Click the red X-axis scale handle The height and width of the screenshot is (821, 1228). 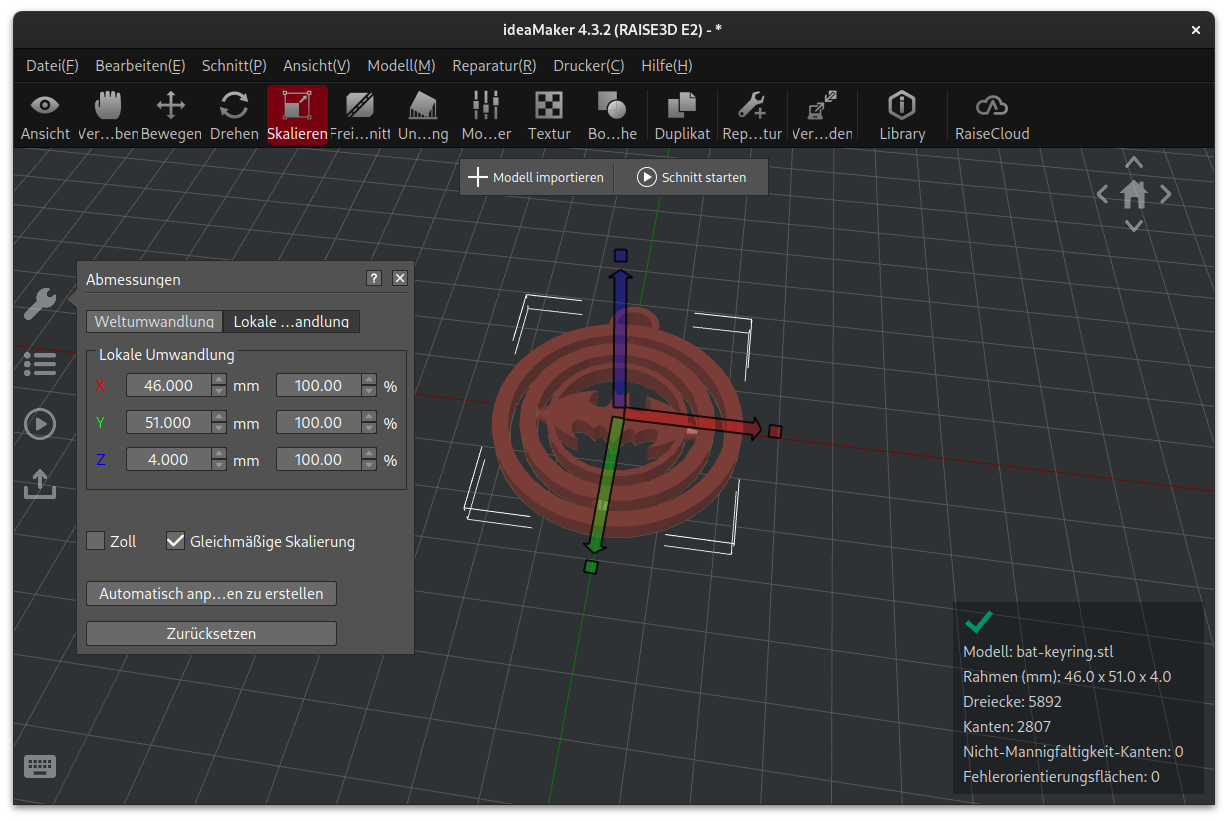coord(775,431)
